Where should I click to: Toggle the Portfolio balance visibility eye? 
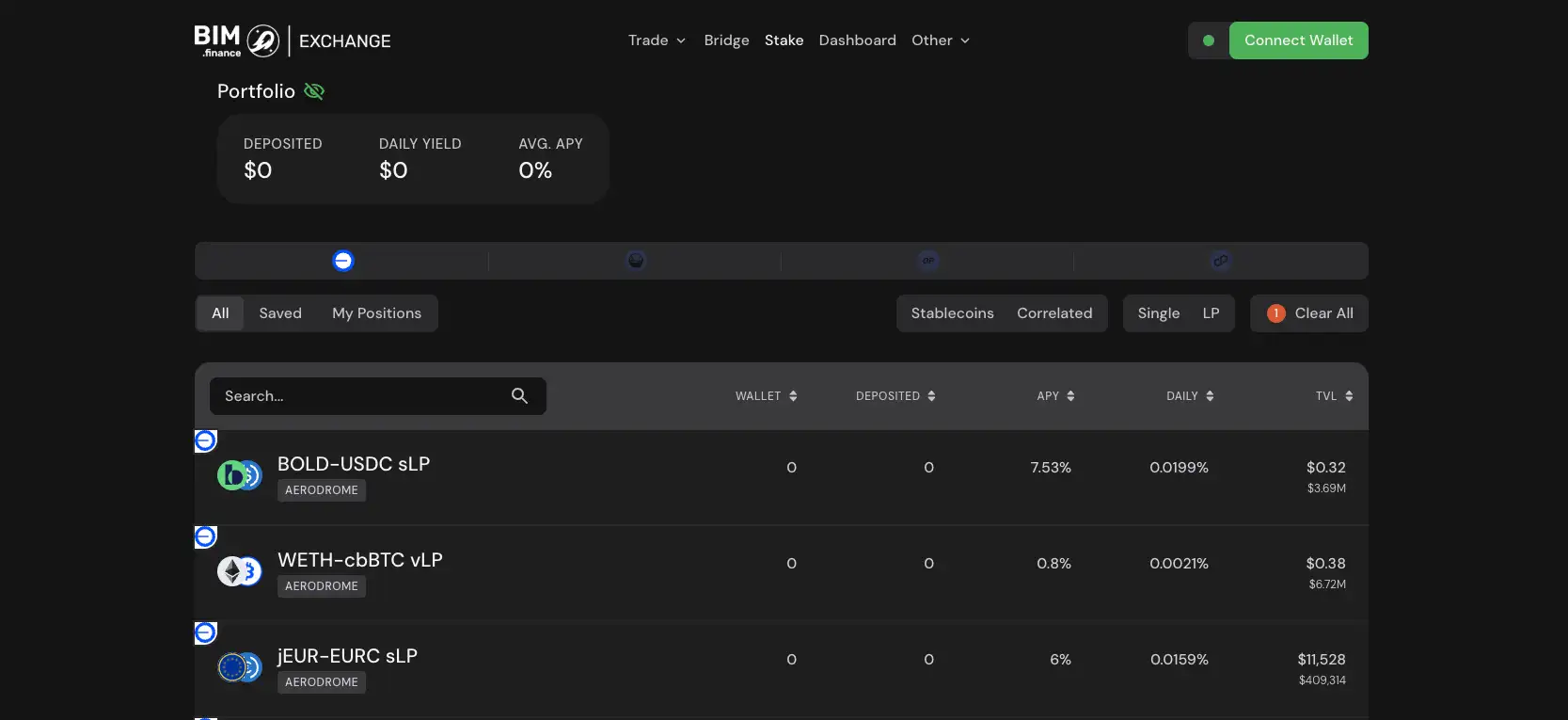pos(314,91)
